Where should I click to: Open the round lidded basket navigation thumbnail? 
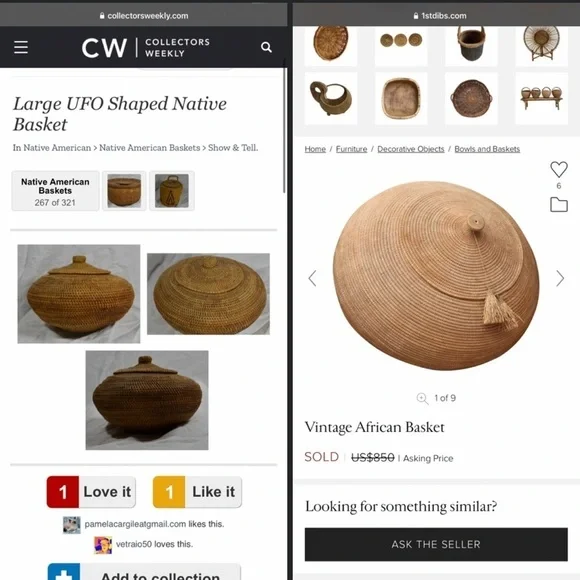pyautogui.click(x=124, y=191)
